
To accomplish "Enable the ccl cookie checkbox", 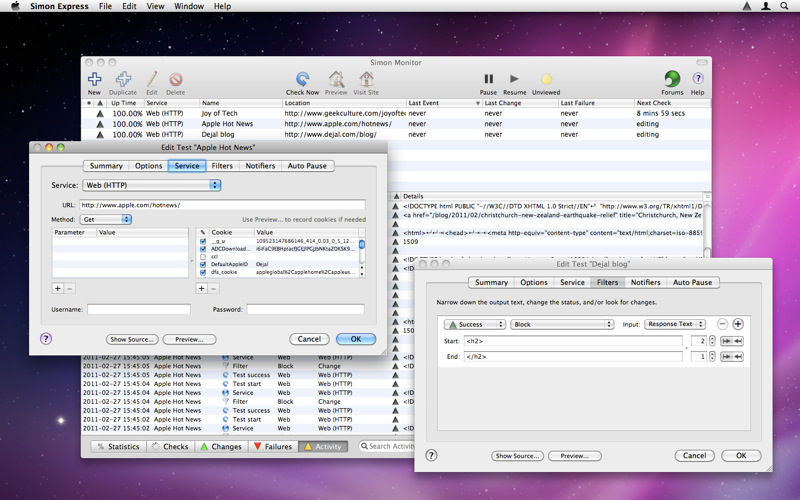I will 203,257.
